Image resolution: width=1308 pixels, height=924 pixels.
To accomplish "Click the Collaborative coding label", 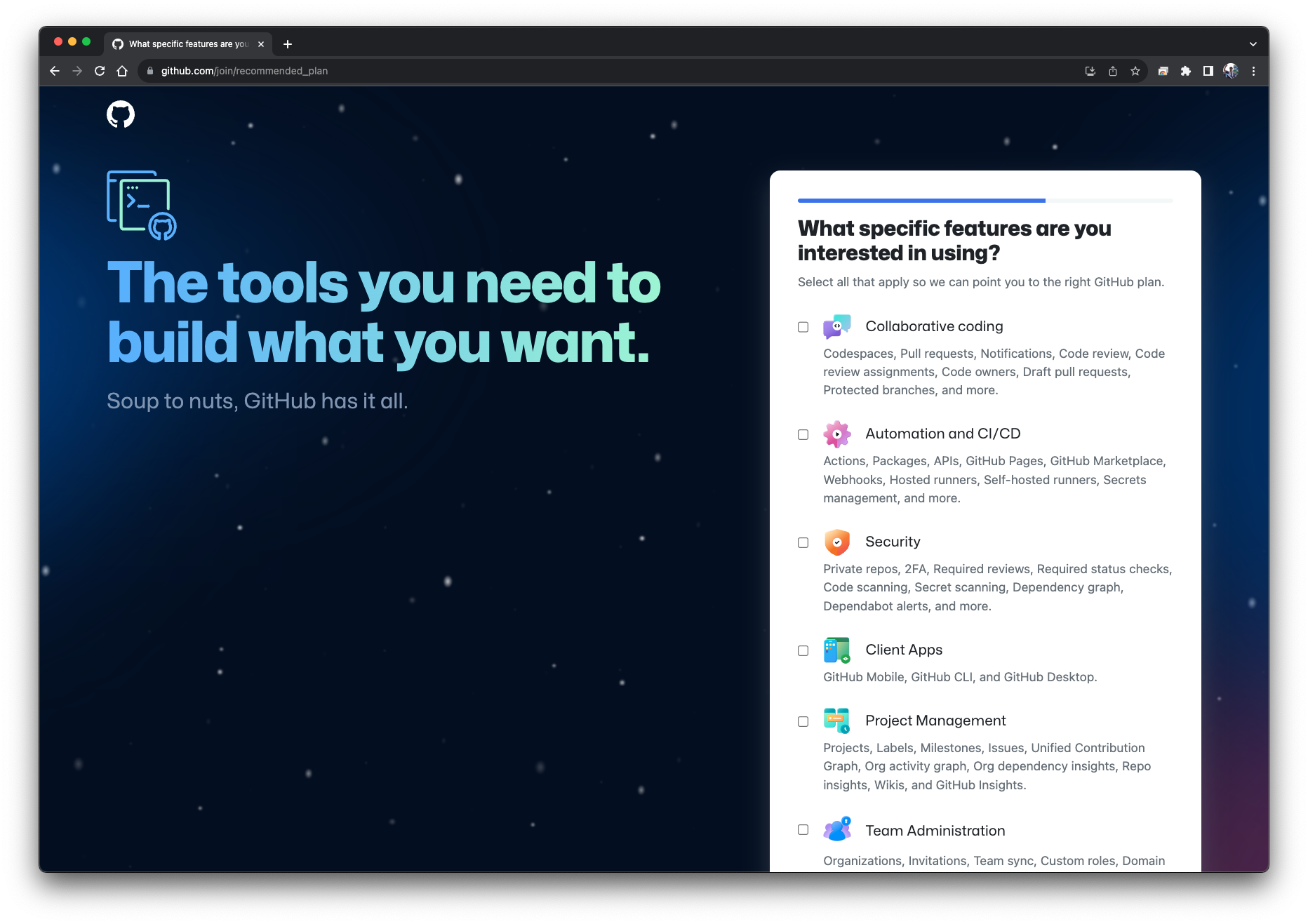I will pos(934,326).
